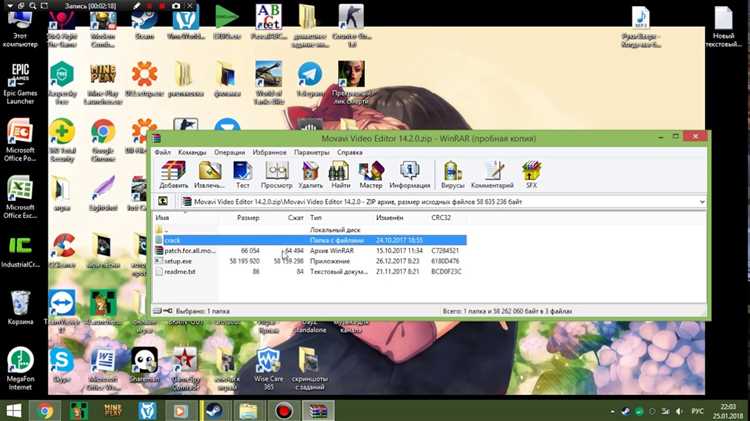Switch the РУС input language indicator
The height and width of the screenshot is (421, 750).
coord(697,411)
